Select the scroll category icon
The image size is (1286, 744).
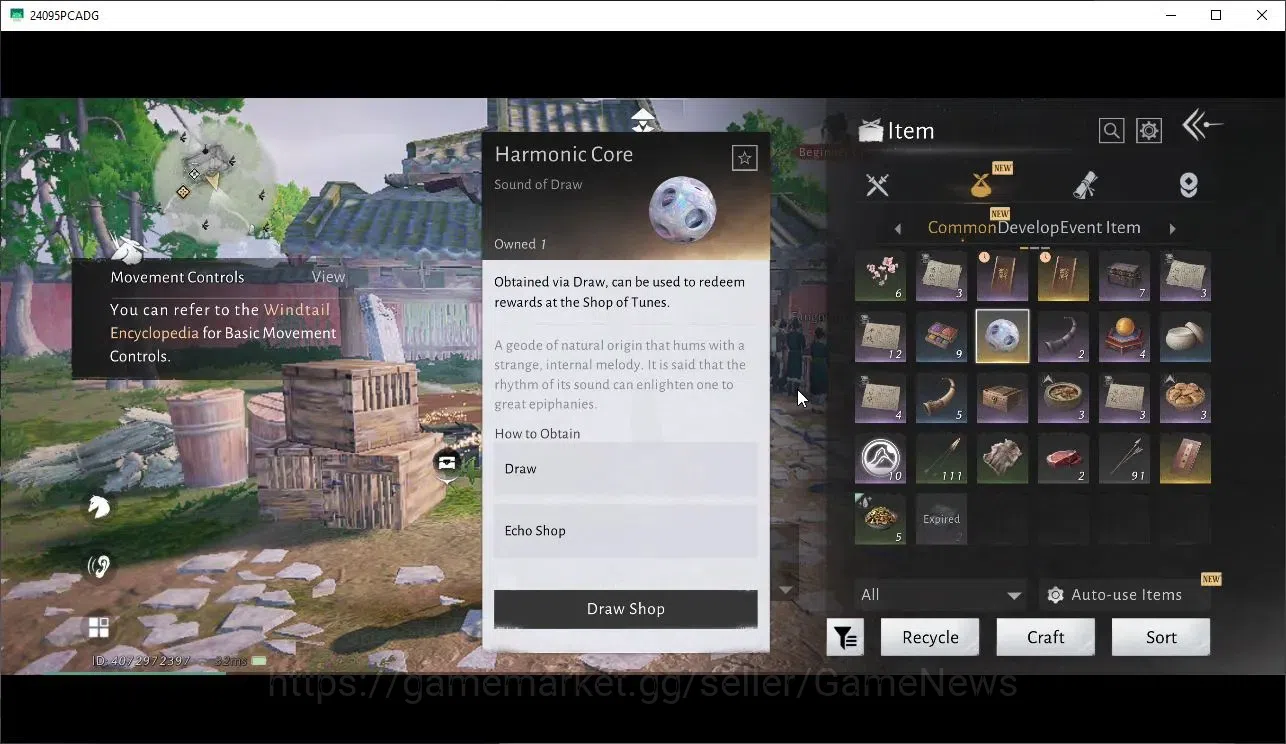(1085, 184)
